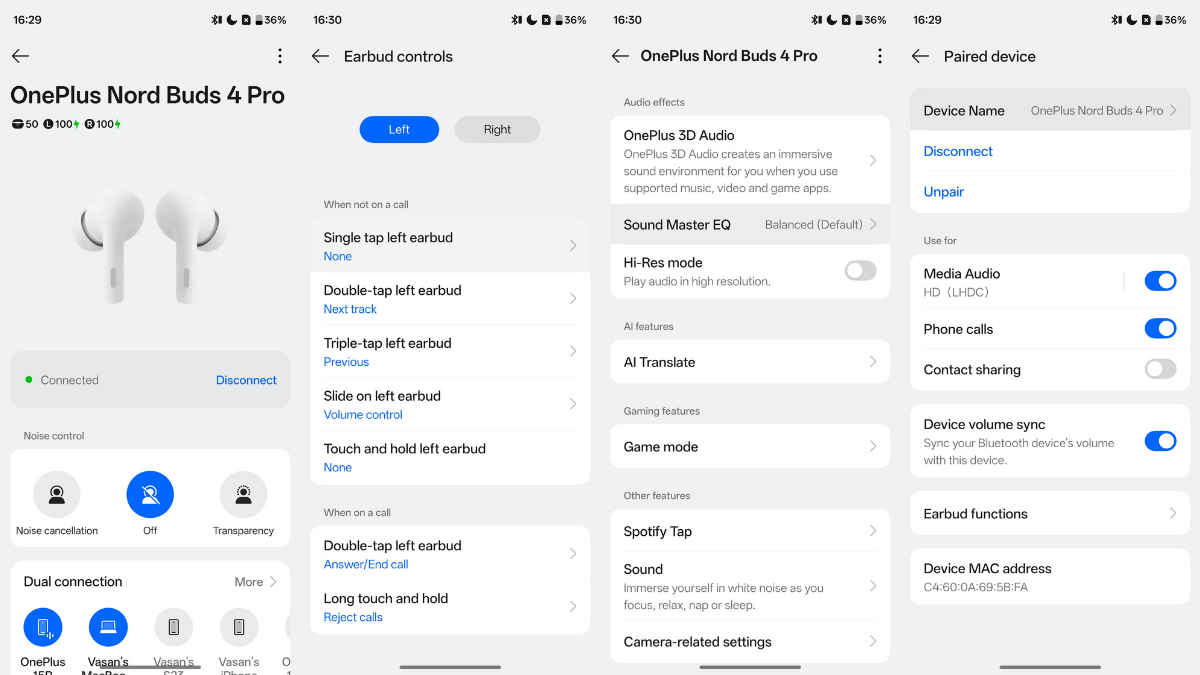Switch to the Left earbud tab
Image resolution: width=1200 pixels, height=675 pixels.
point(399,130)
